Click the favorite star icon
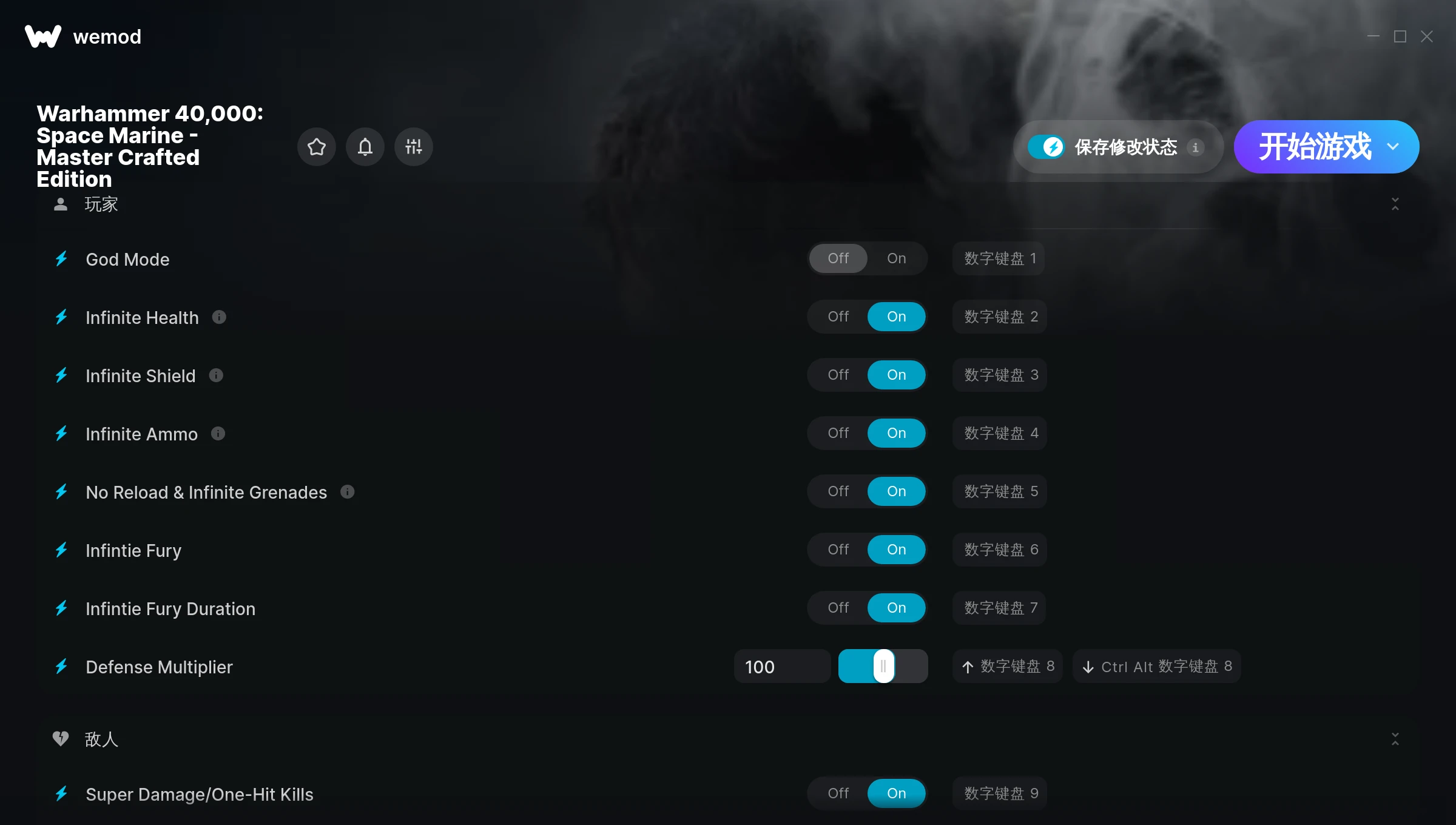Screen dimensions: 1456x825 tap(316, 147)
